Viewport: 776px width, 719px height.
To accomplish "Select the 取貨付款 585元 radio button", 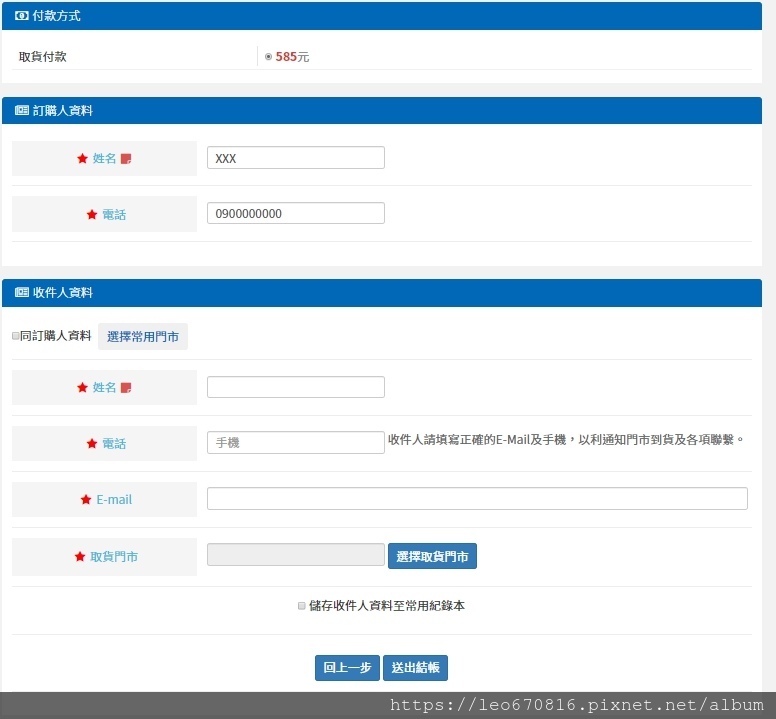I will [268, 57].
